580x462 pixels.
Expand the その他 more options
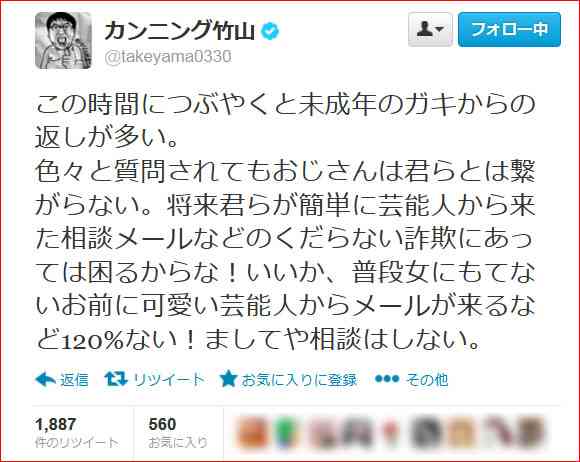427,380
